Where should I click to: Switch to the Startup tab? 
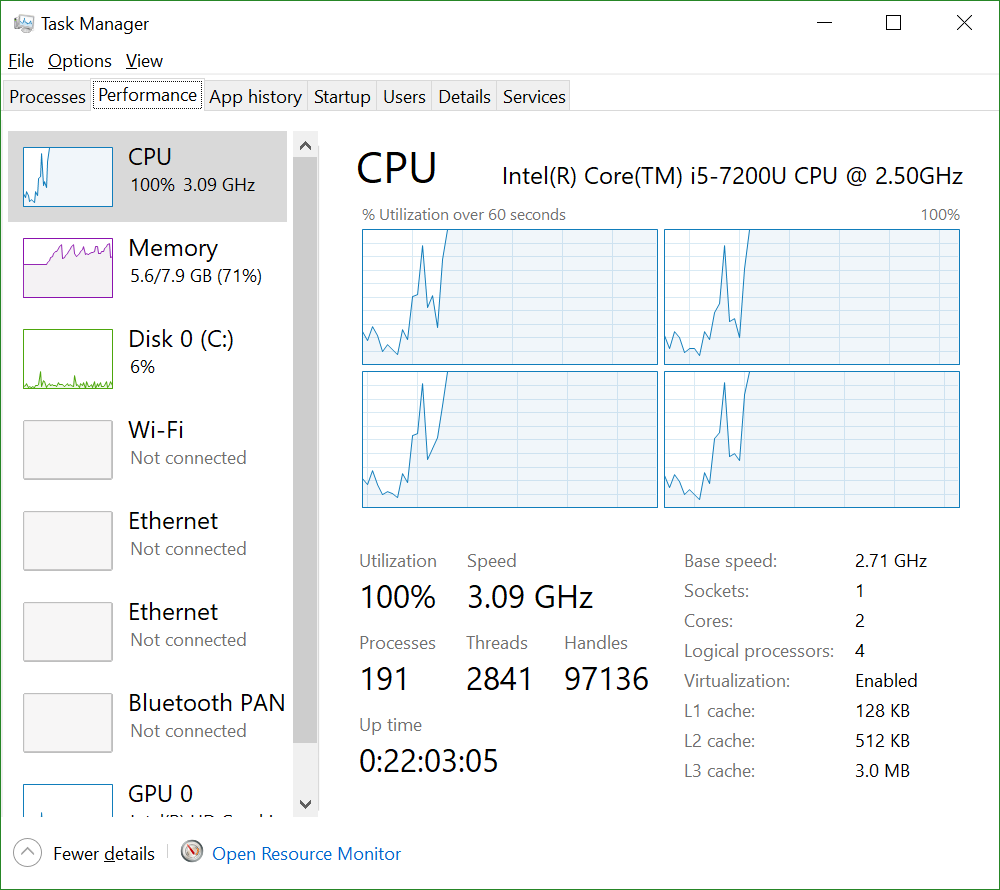(x=342, y=96)
